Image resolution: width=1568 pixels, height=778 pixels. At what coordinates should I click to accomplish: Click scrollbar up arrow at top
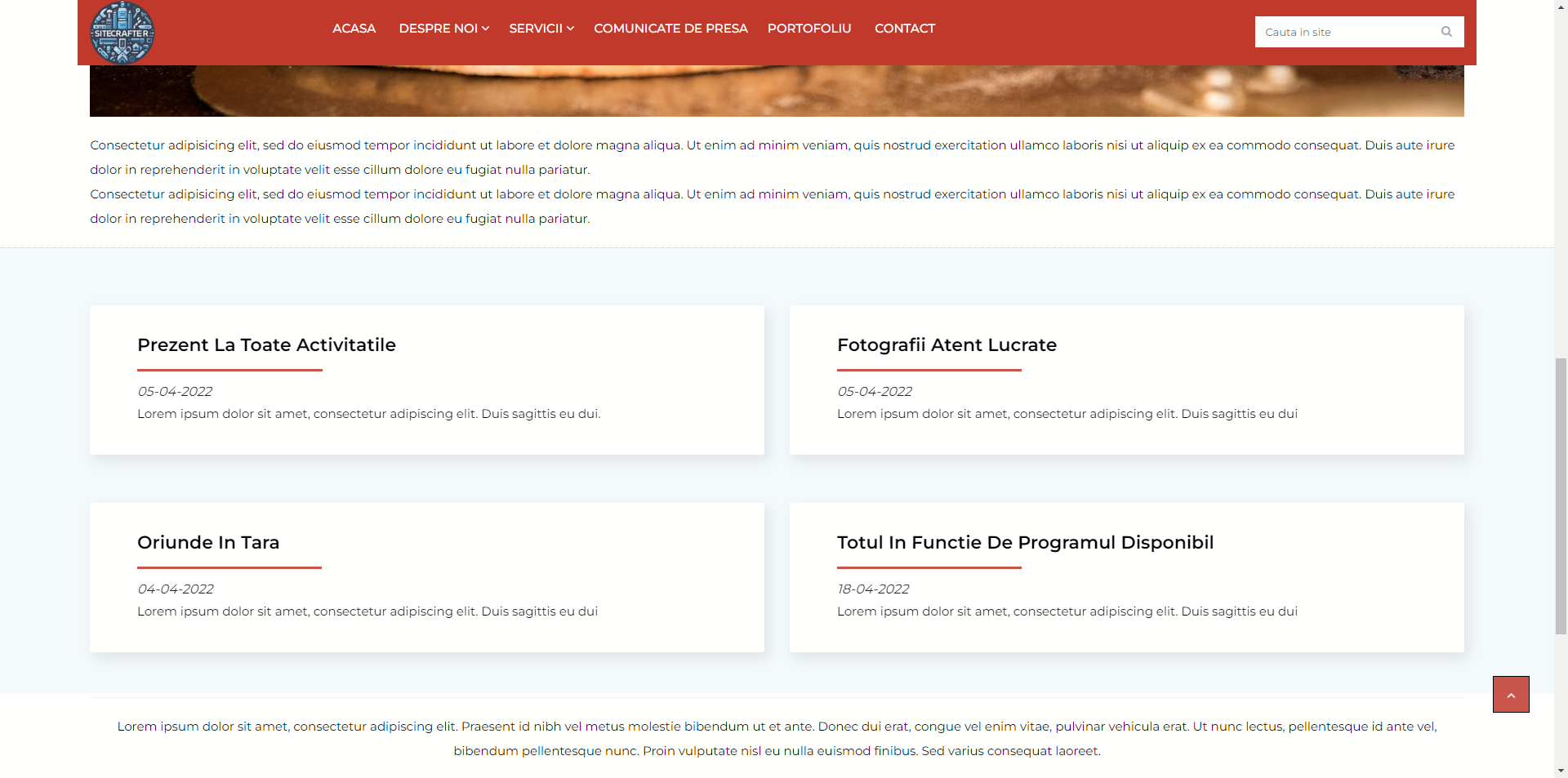click(x=1561, y=7)
